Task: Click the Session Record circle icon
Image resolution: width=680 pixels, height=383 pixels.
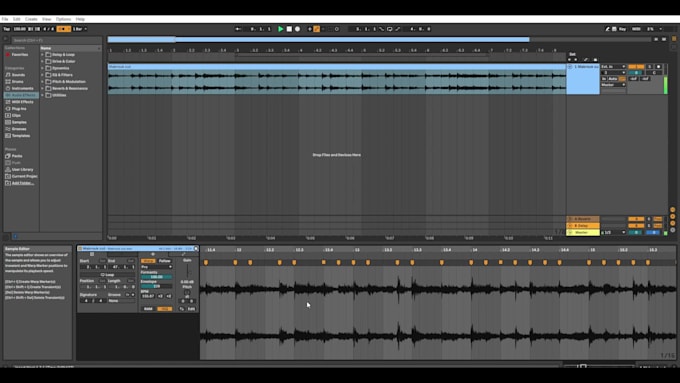Action: tap(337, 29)
